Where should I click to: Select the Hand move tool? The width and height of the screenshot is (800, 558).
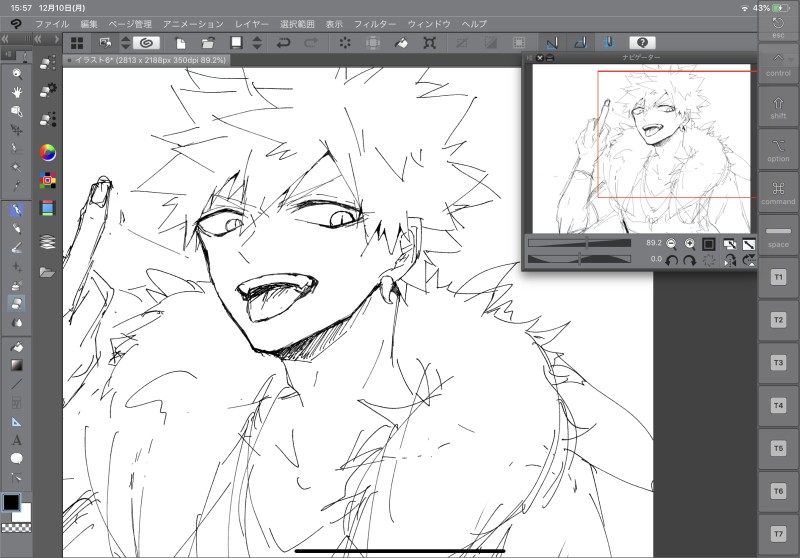[x=17, y=92]
